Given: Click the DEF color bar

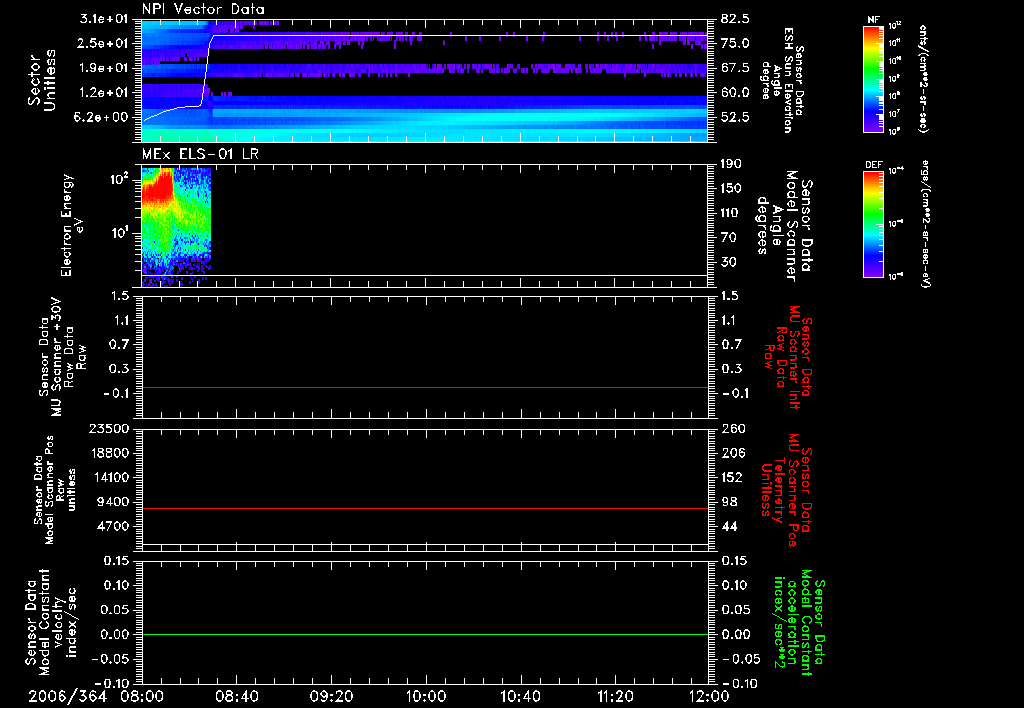Looking at the screenshot, I should (x=873, y=224).
